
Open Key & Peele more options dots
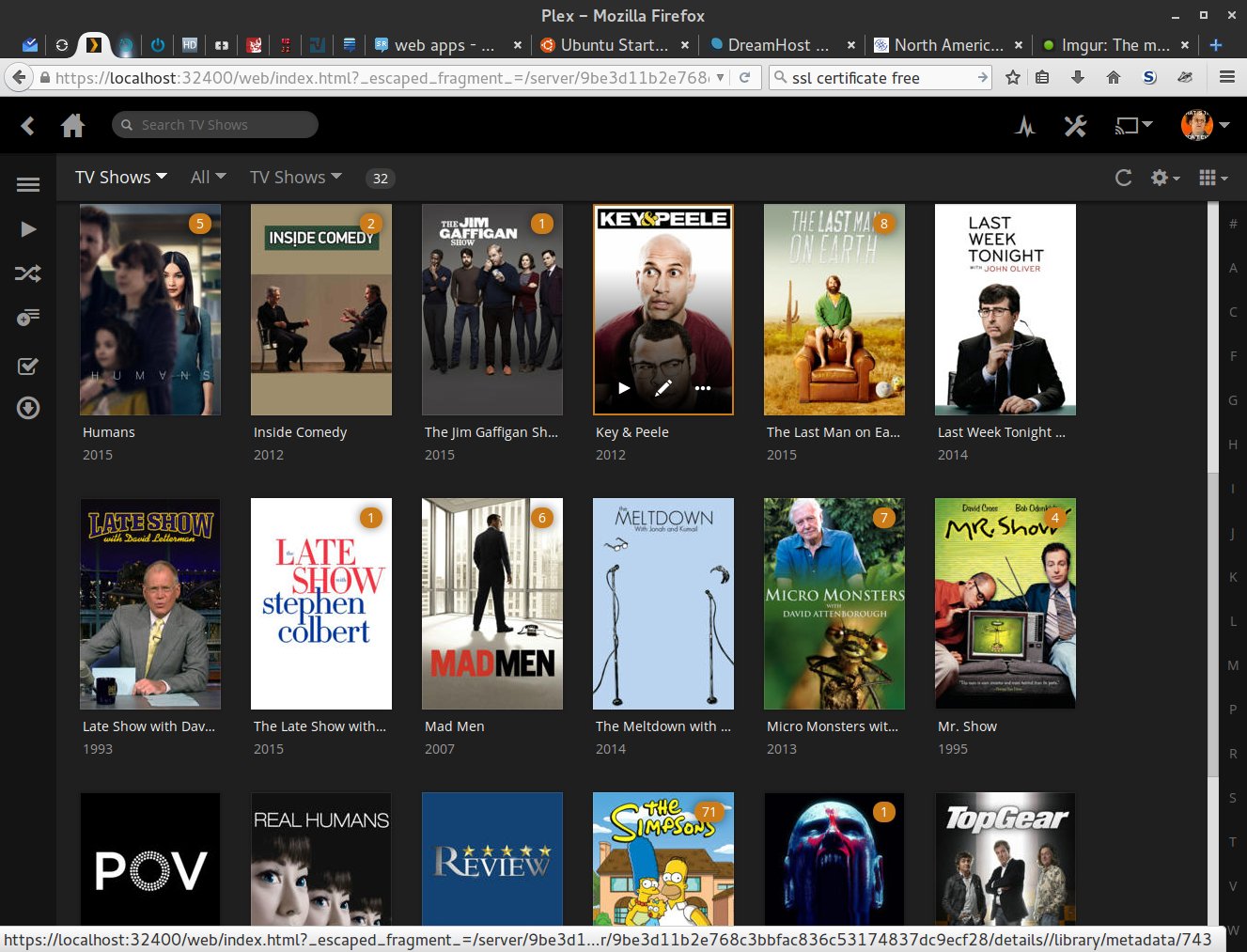[x=703, y=387]
